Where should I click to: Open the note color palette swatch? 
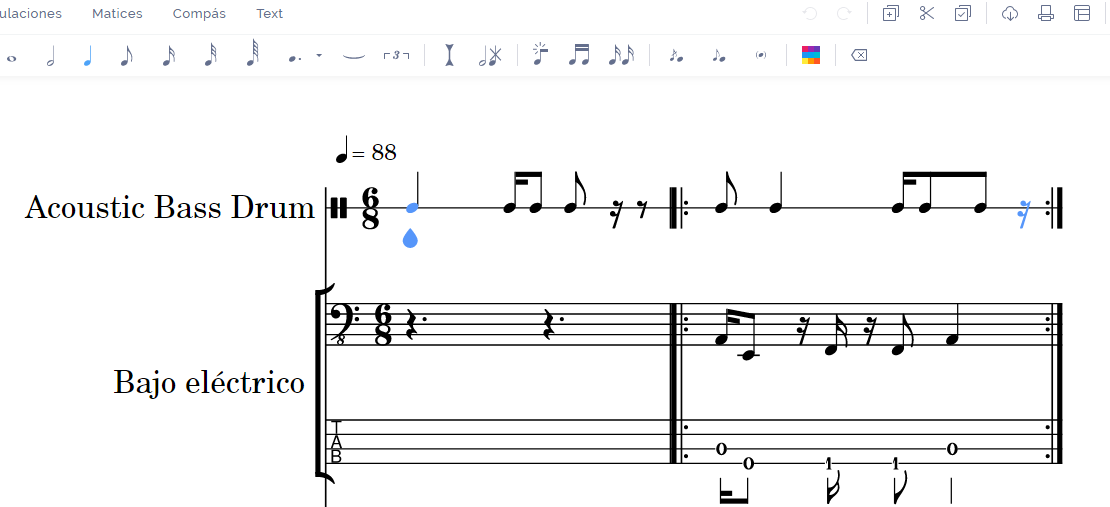click(811, 56)
